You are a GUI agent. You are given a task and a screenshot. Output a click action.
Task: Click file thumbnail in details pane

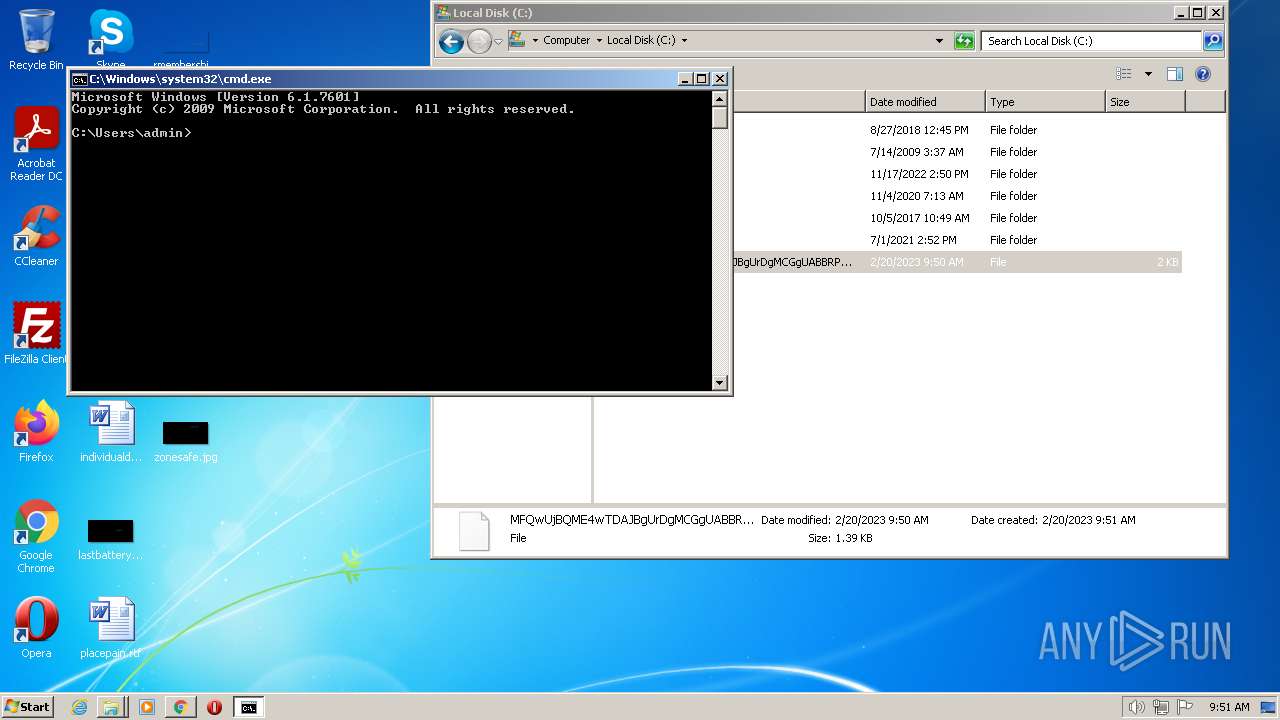click(x=474, y=531)
